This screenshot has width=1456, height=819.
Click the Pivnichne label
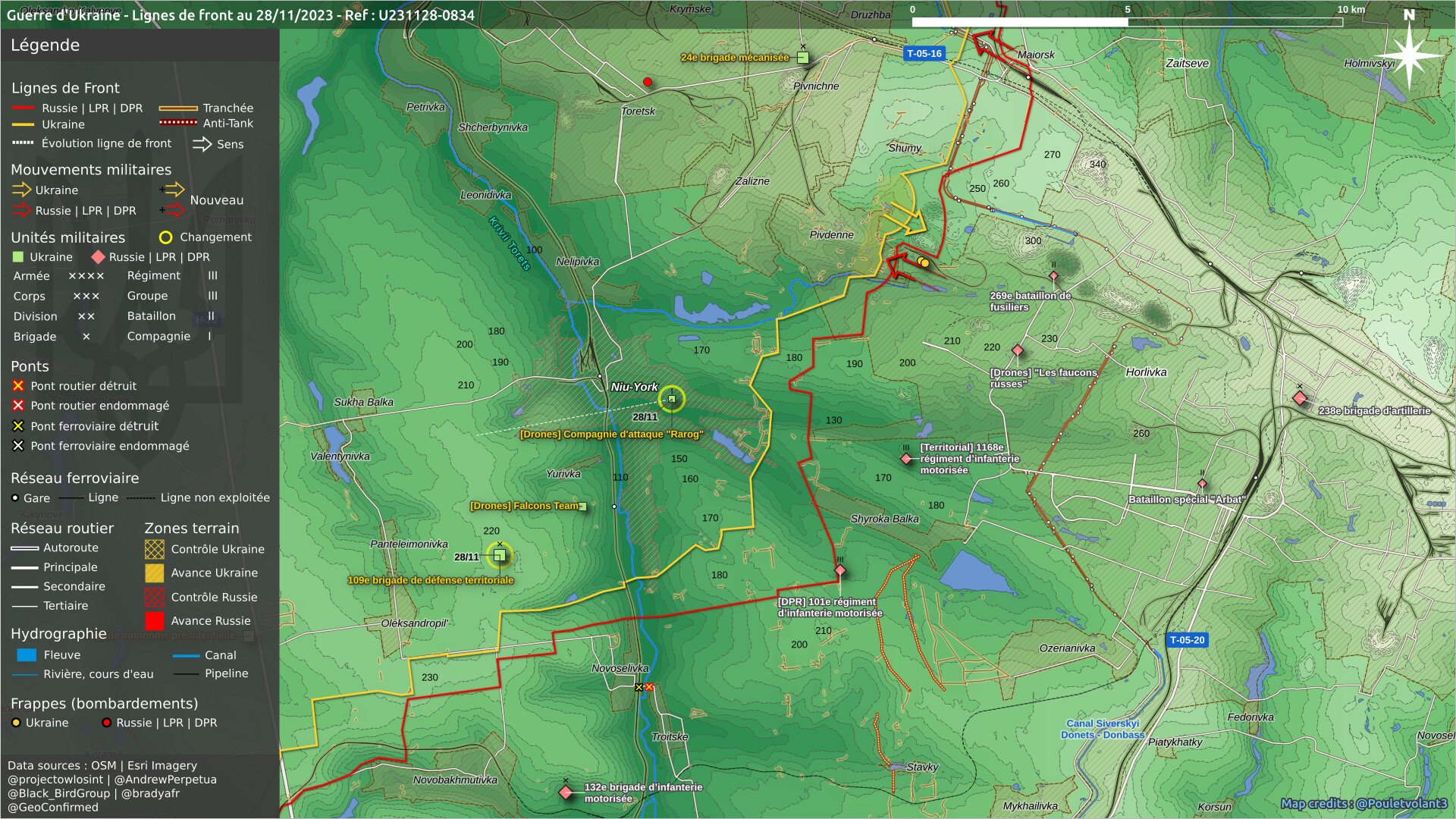point(816,86)
